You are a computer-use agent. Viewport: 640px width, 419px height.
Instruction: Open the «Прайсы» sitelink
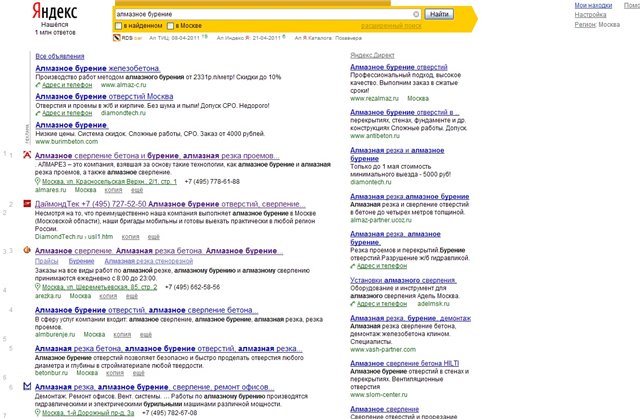click(x=47, y=261)
